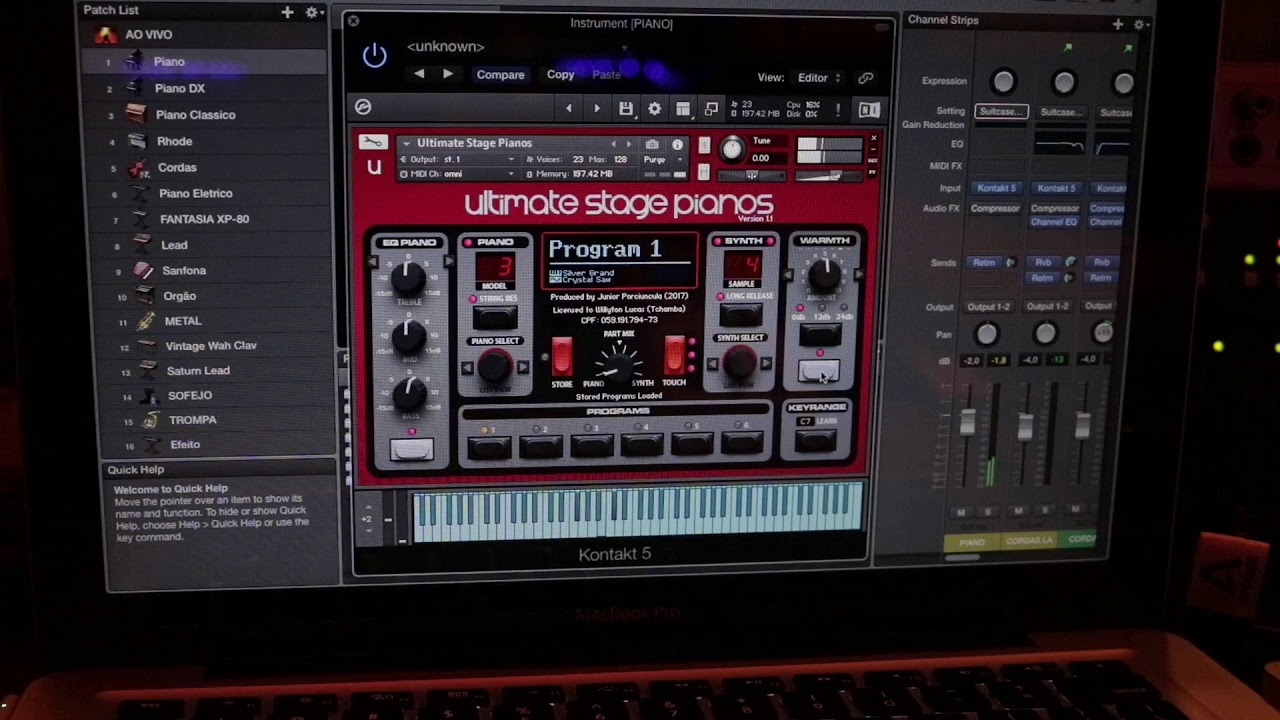The width and height of the screenshot is (1280, 720).
Task: Toggle the Warmth on/off white button
Action: 819,373
